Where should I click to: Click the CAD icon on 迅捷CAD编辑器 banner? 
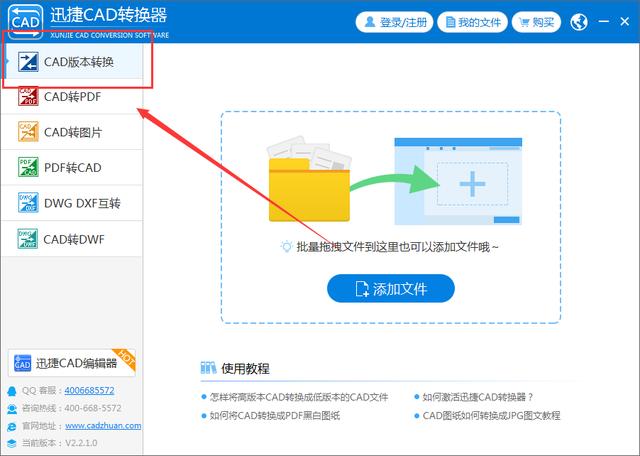click(x=22, y=363)
